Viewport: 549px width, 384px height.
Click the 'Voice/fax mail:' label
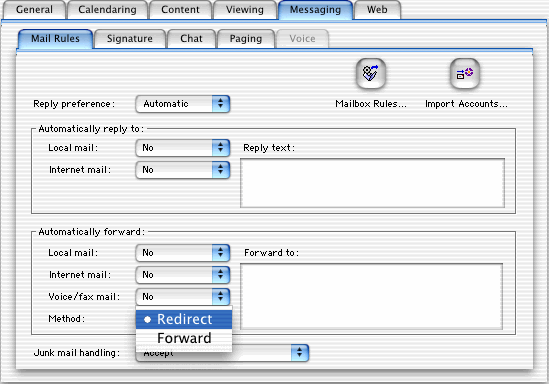tap(84, 297)
